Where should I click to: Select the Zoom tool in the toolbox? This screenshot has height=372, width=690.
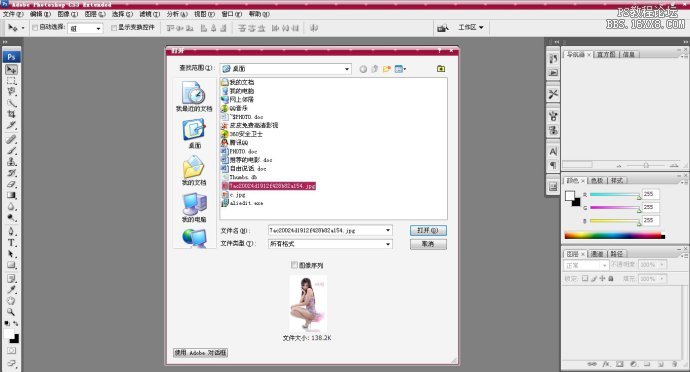pos(11,312)
